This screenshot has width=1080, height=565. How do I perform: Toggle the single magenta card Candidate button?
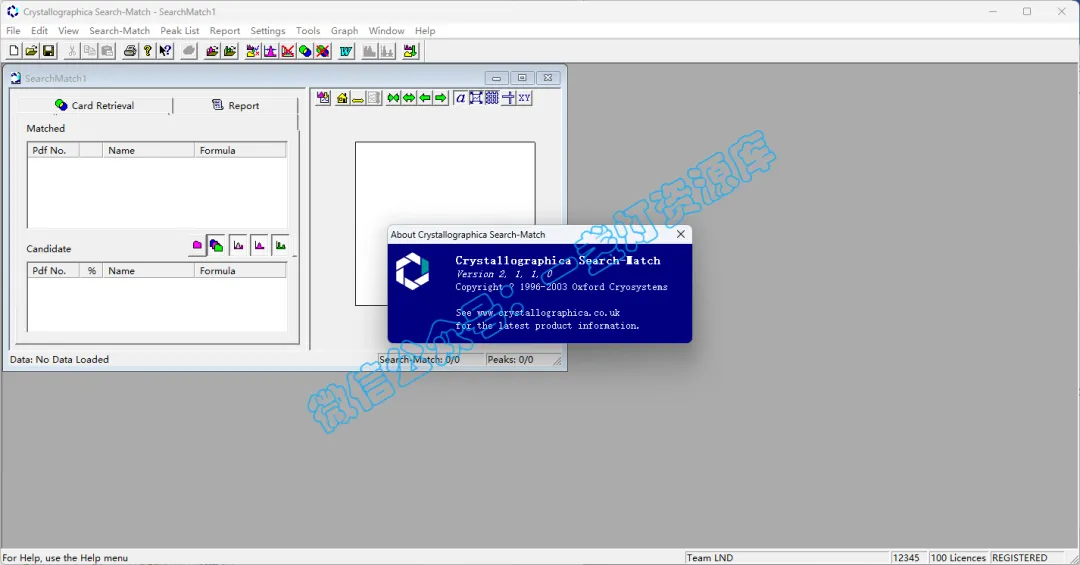pos(197,245)
